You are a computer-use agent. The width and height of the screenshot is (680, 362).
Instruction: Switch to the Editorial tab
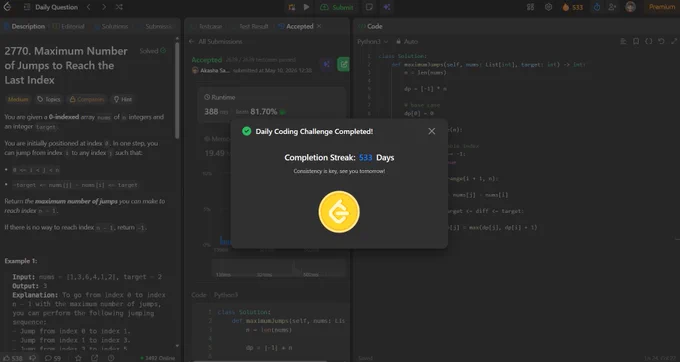point(69,26)
